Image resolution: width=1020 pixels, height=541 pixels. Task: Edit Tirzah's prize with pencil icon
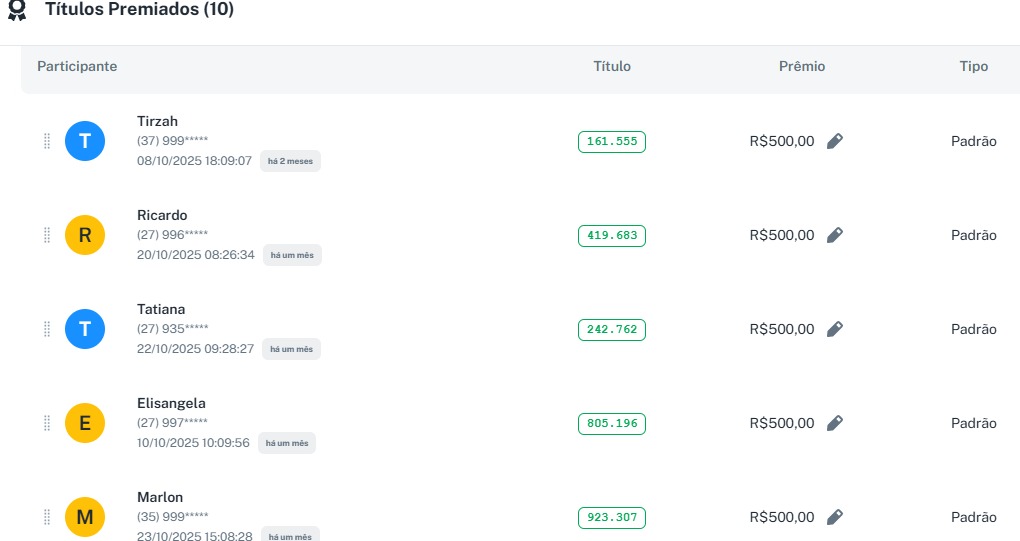click(835, 141)
